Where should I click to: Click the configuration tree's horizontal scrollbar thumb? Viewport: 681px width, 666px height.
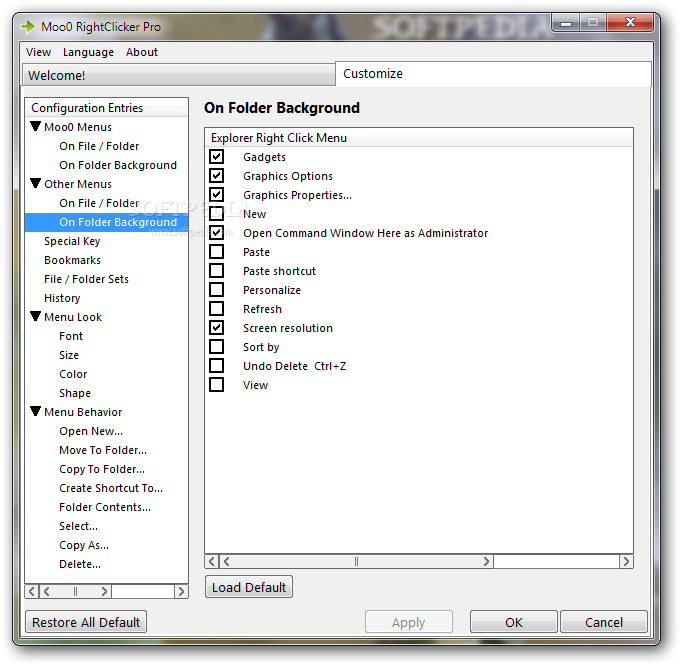click(75, 591)
